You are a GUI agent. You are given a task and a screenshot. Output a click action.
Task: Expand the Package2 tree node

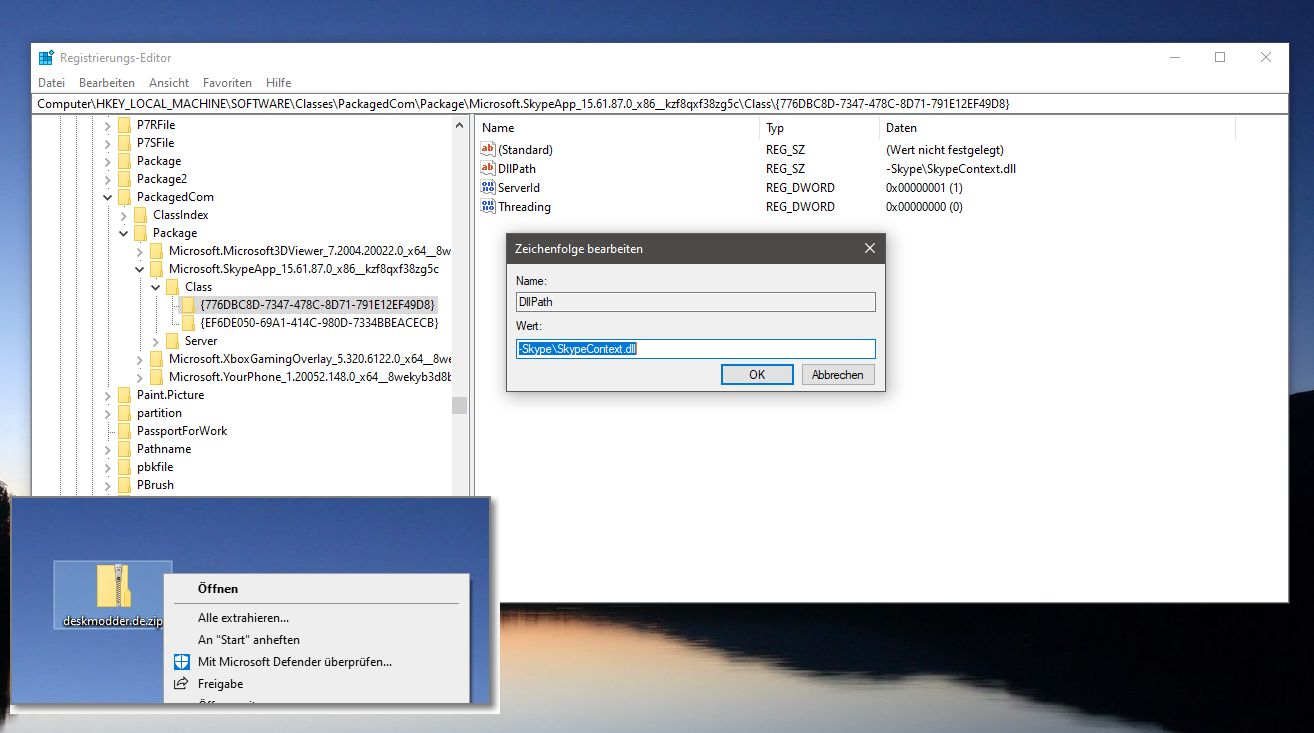tap(108, 179)
